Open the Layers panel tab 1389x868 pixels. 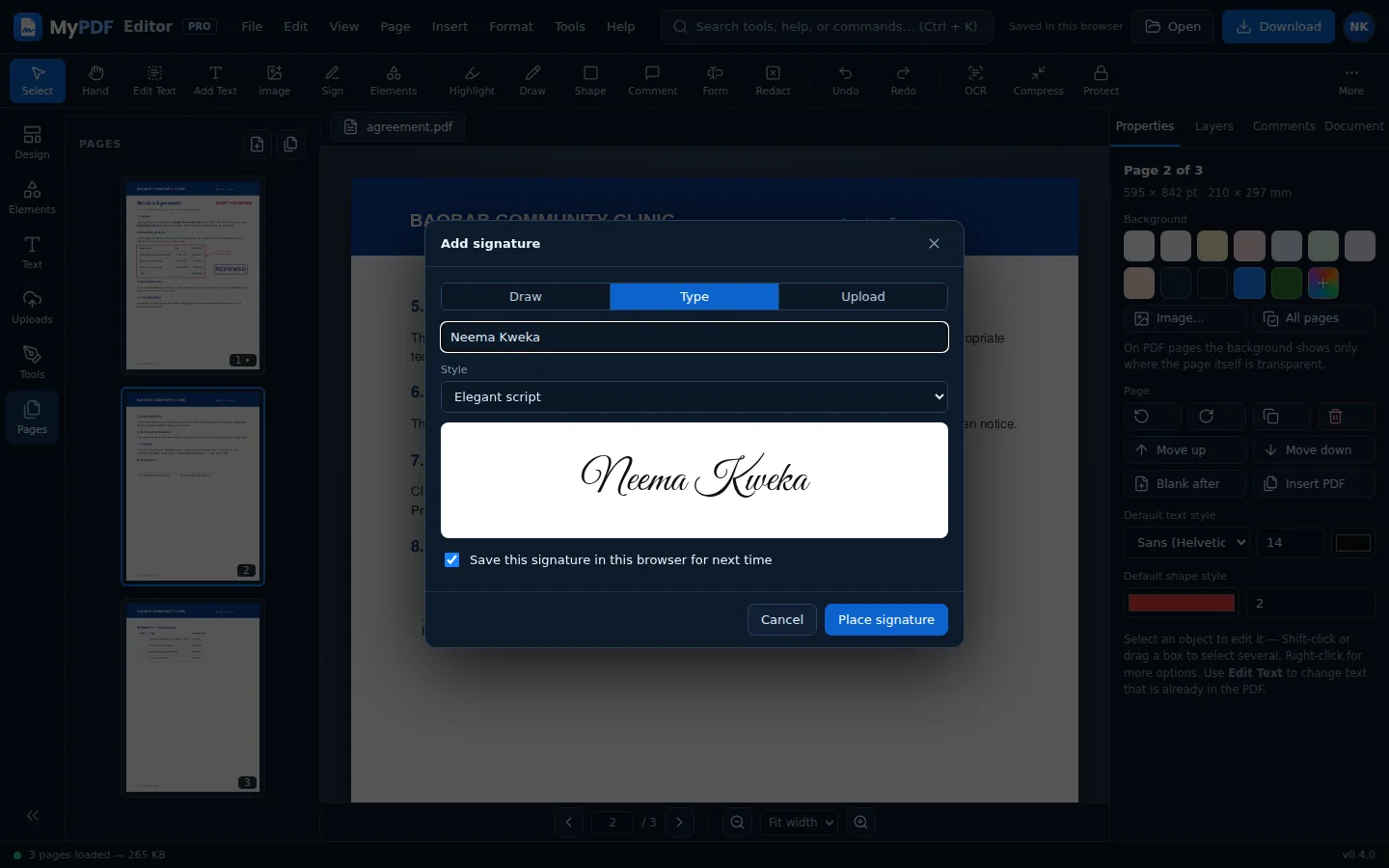click(x=1214, y=126)
